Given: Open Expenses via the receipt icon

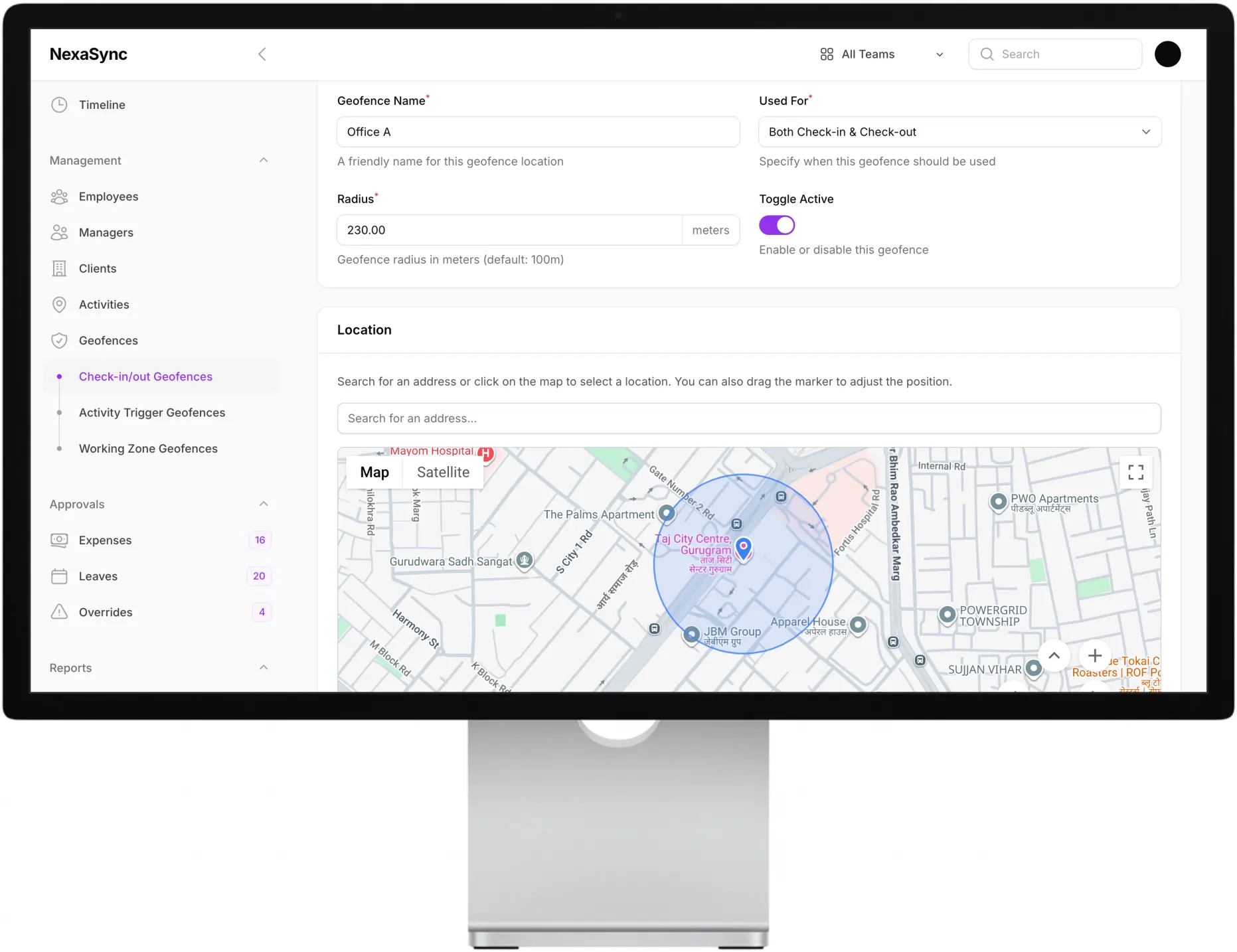Looking at the screenshot, I should click(59, 540).
